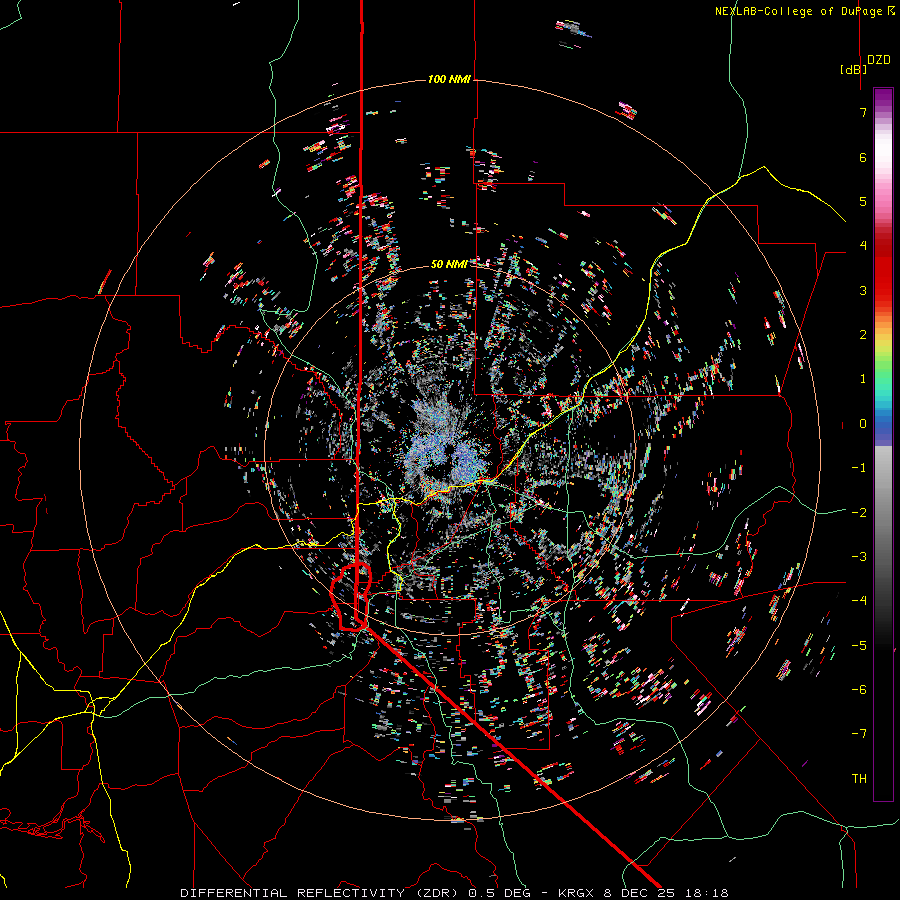The width and height of the screenshot is (900, 900).
Task: Click the -6 dB legend value
Action: coord(859,690)
